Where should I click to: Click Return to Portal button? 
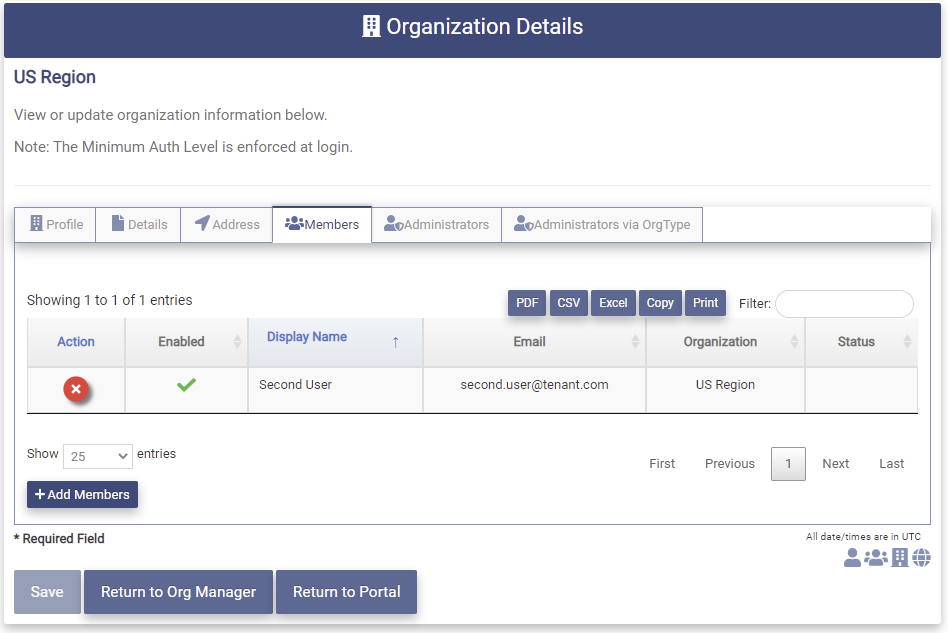(346, 592)
